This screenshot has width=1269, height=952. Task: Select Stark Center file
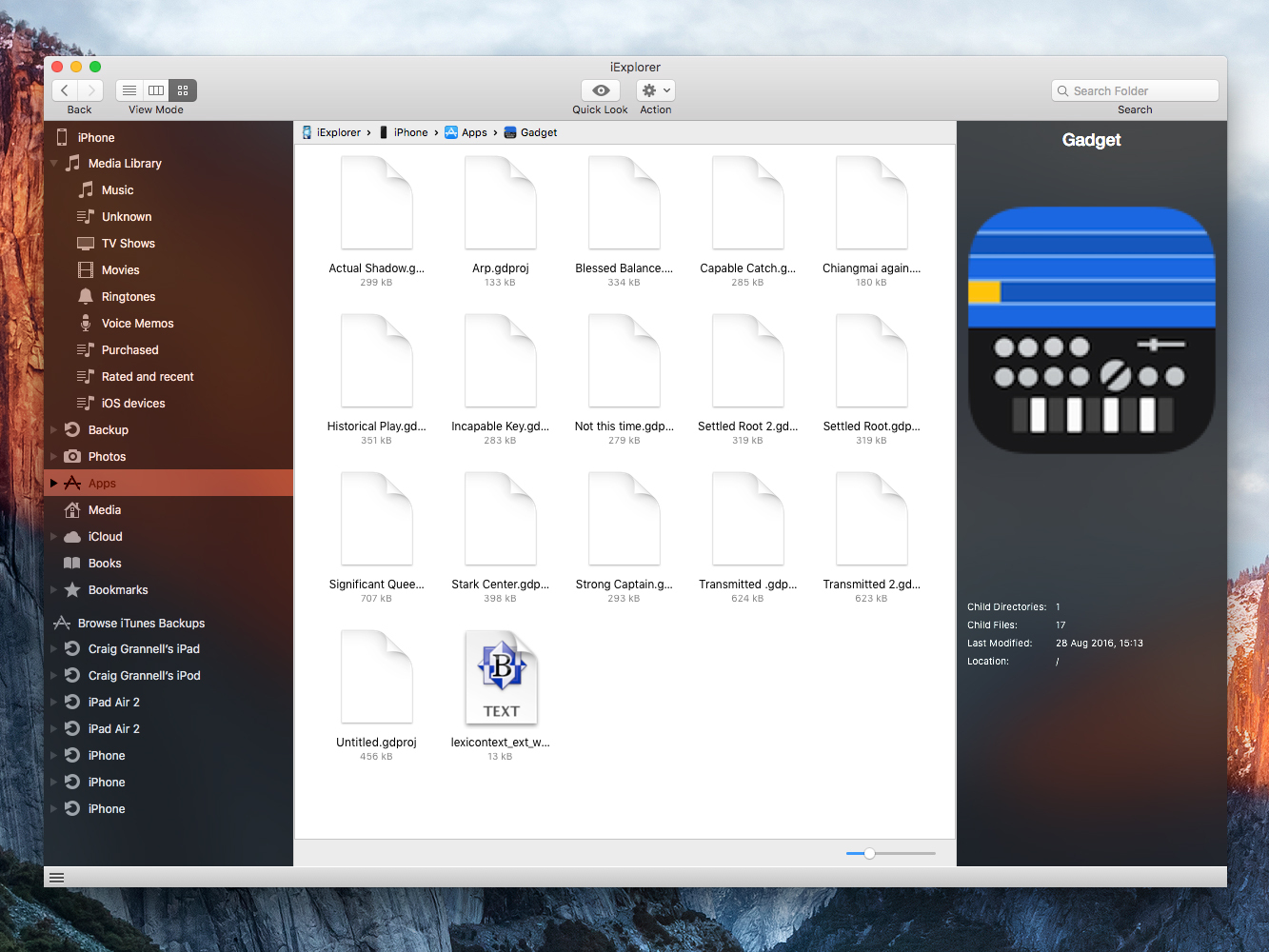(501, 537)
